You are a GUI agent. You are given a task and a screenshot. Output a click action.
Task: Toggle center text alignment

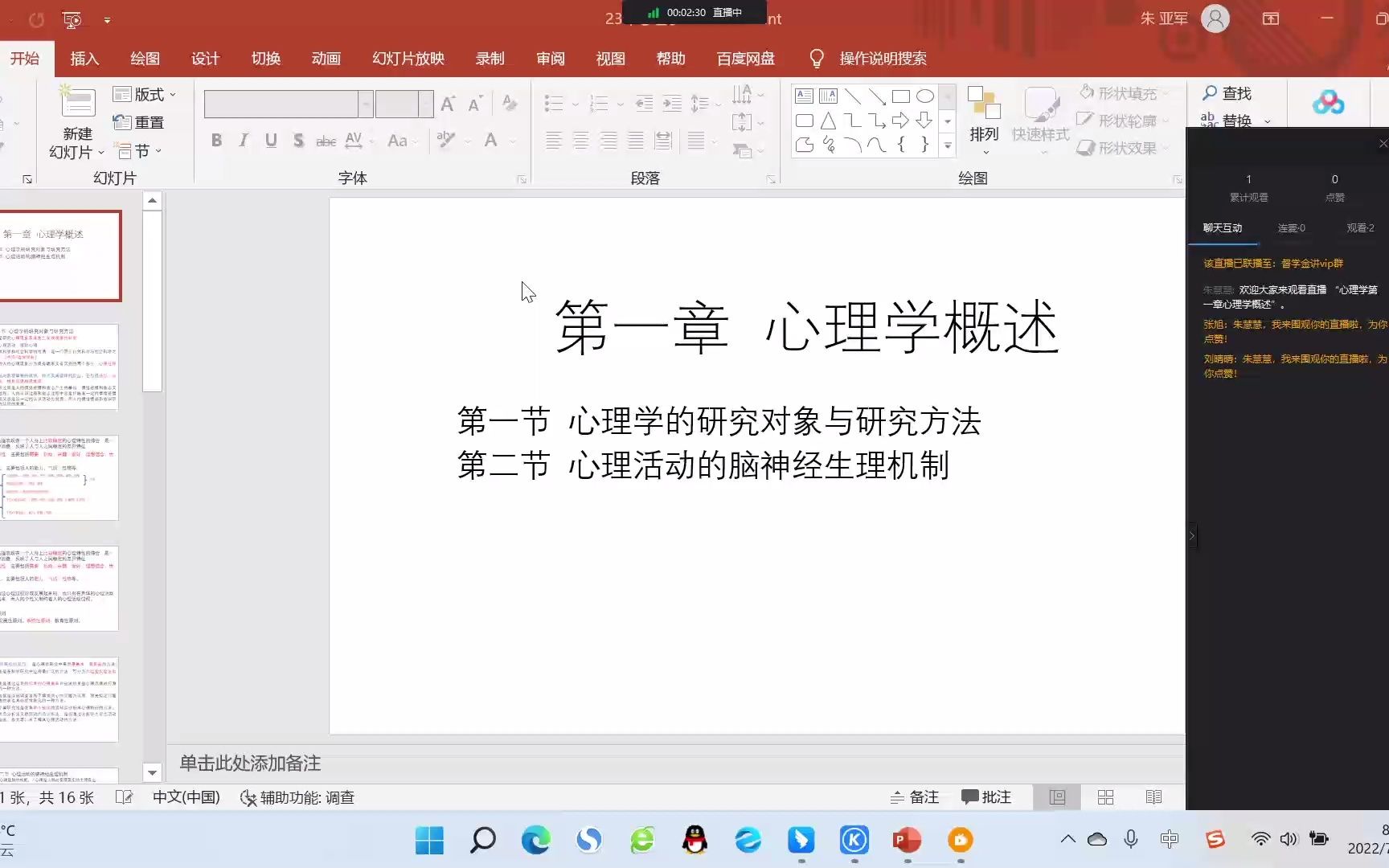pyautogui.click(x=580, y=141)
